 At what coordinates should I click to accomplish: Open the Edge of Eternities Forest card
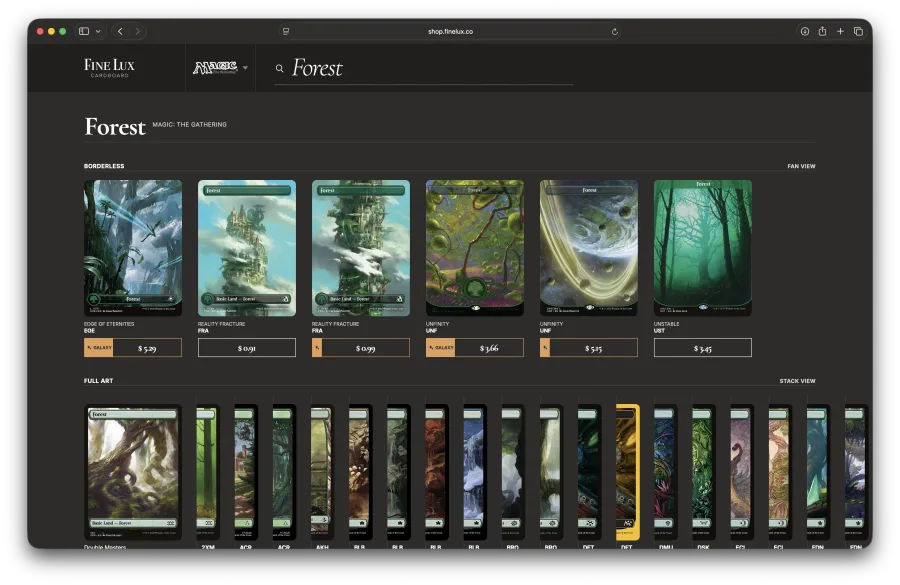tap(133, 248)
